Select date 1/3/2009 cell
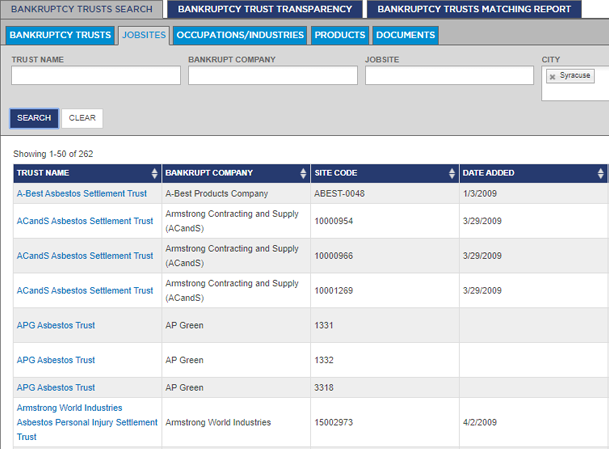This screenshot has width=609, height=449. coord(533,193)
